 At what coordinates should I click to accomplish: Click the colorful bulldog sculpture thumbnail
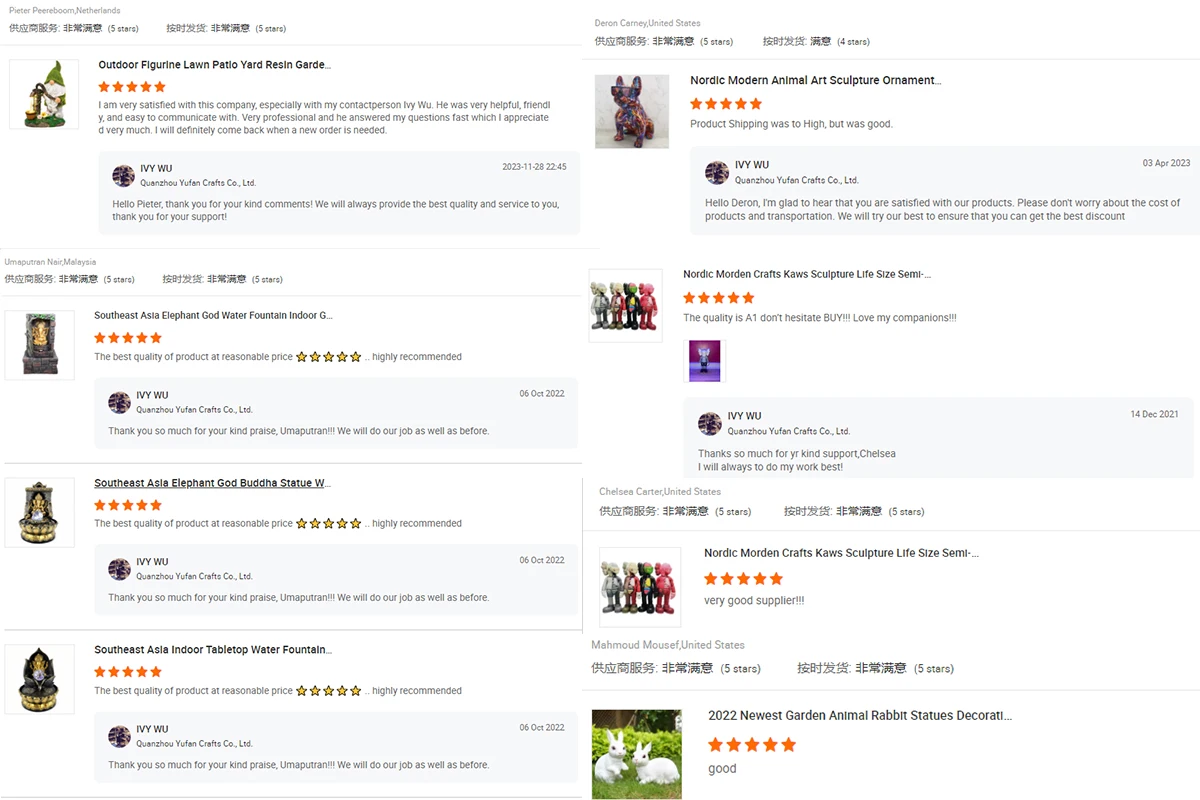[x=632, y=111]
